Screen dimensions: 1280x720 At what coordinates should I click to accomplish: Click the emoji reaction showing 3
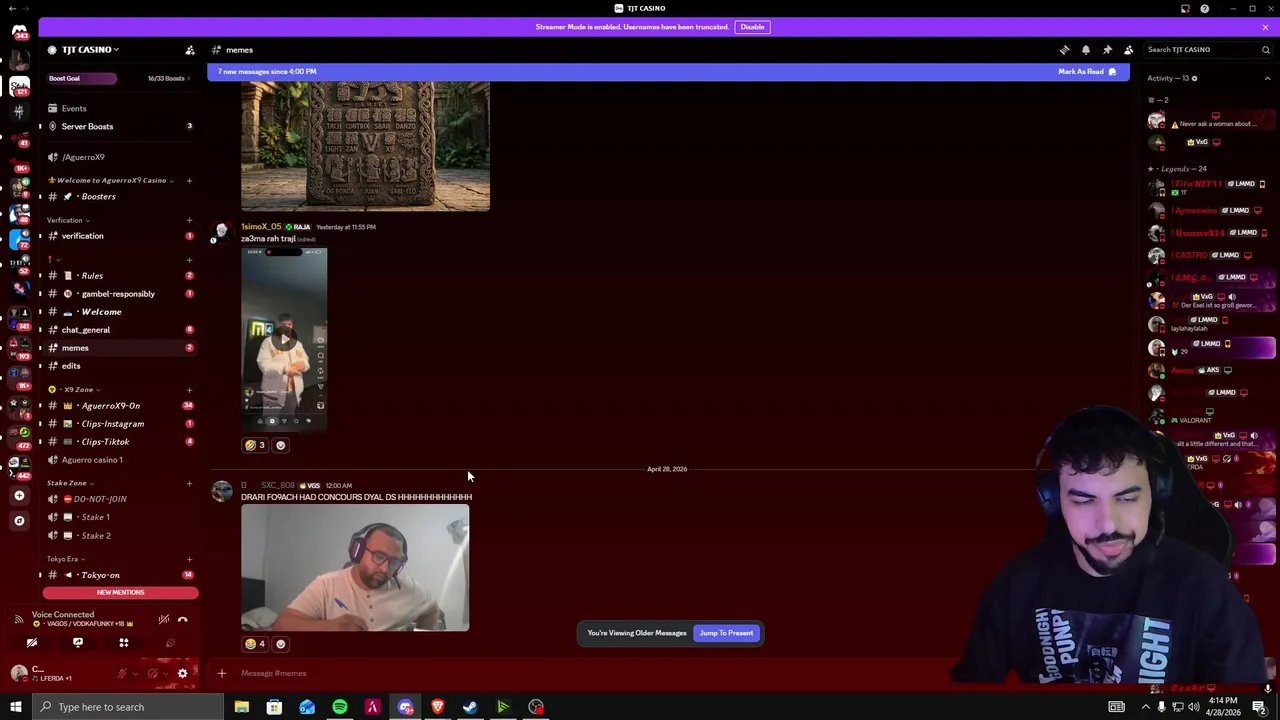click(255, 445)
